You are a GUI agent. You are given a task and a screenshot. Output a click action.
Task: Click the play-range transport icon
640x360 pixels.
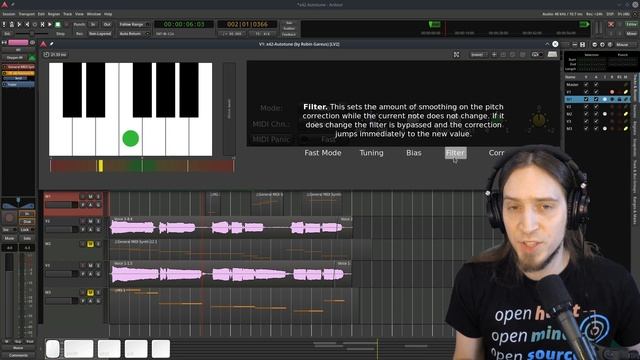42,24
